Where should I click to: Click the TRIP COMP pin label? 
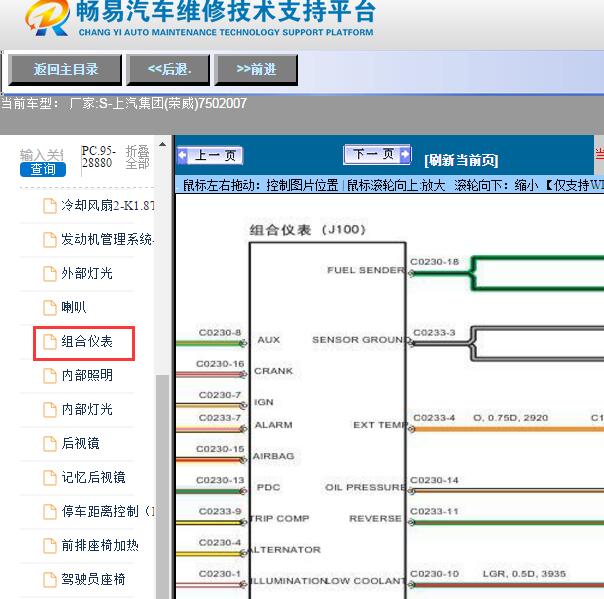click(x=280, y=518)
